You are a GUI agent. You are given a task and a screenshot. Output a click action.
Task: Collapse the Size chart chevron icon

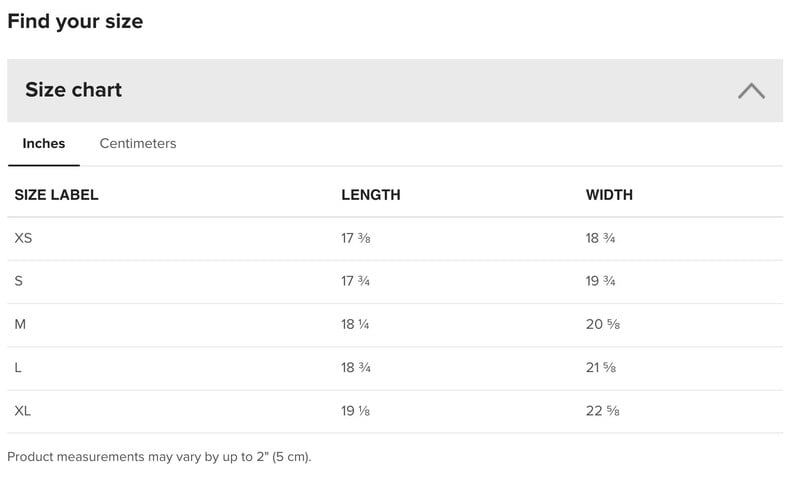tap(751, 91)
